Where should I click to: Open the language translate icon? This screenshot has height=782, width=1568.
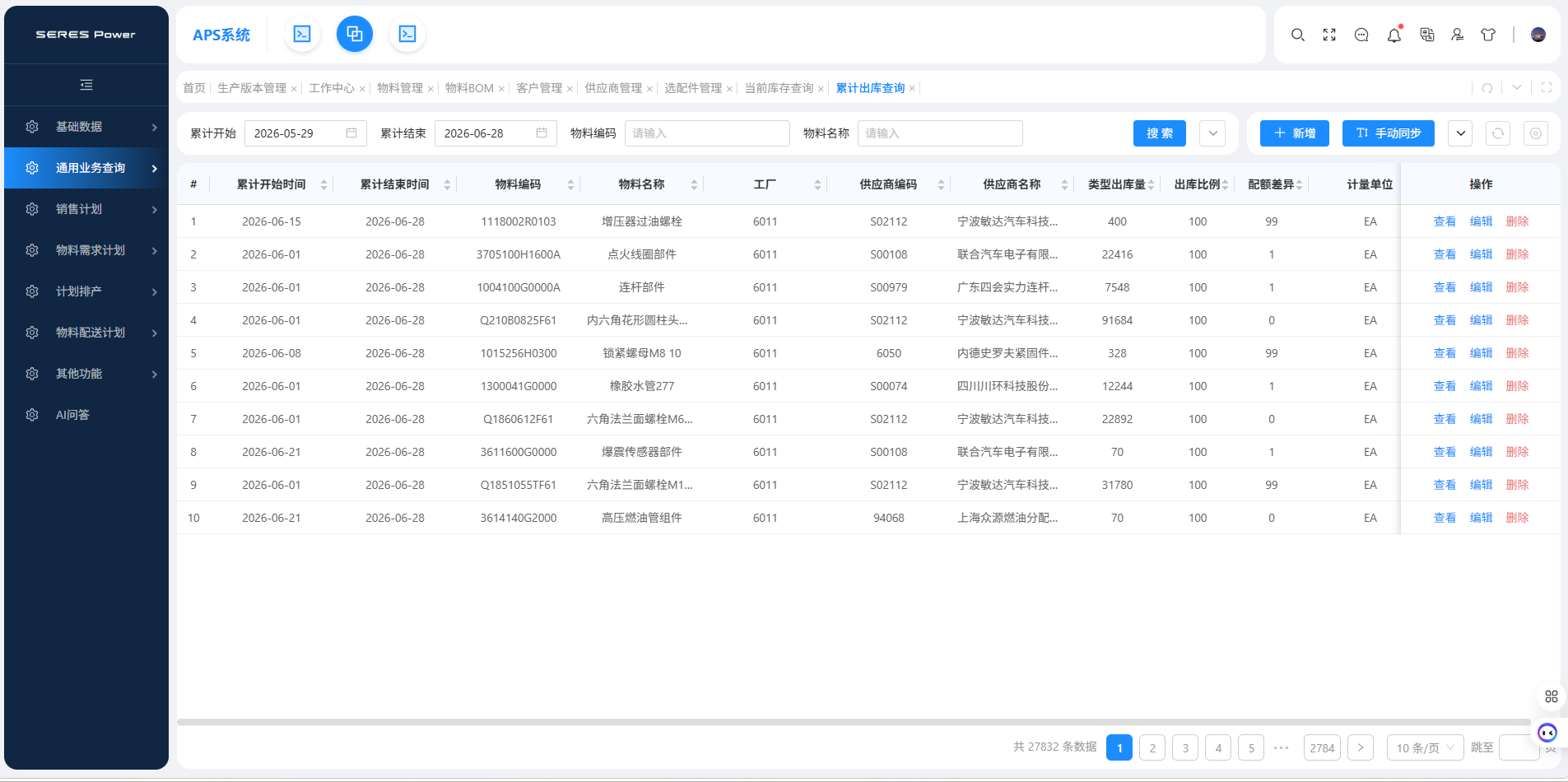pyautogui.click(x=1426, y=35)
